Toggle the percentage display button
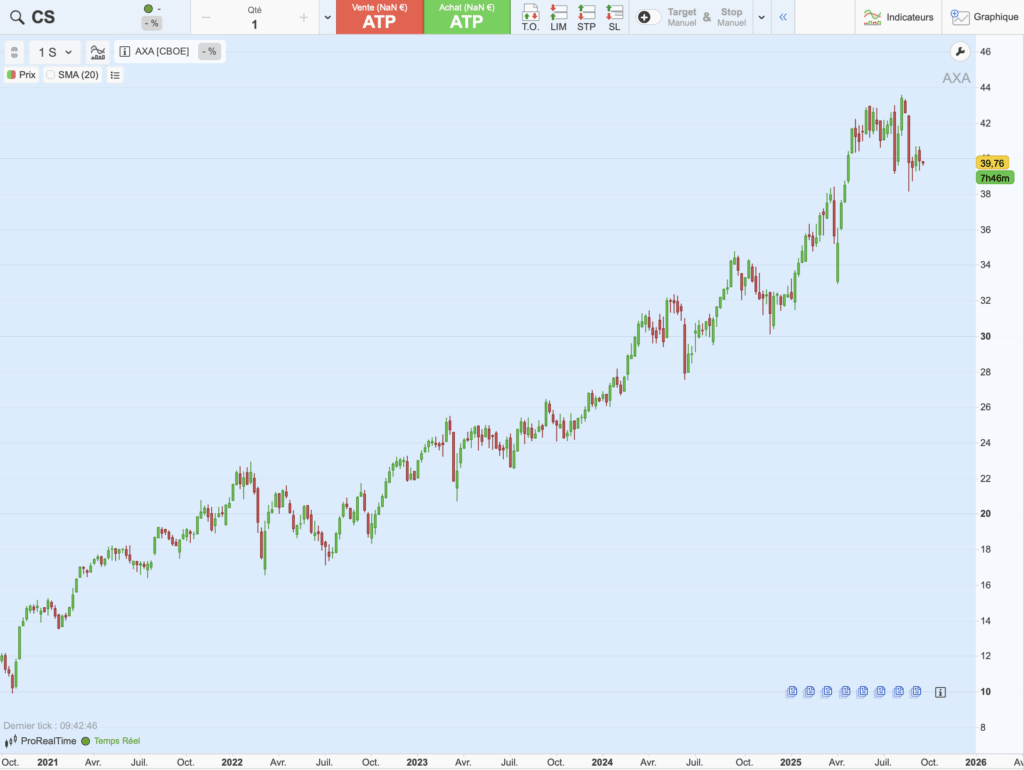Image resolution: width=1024 pixels, height=770 pixels. (207, 51)
